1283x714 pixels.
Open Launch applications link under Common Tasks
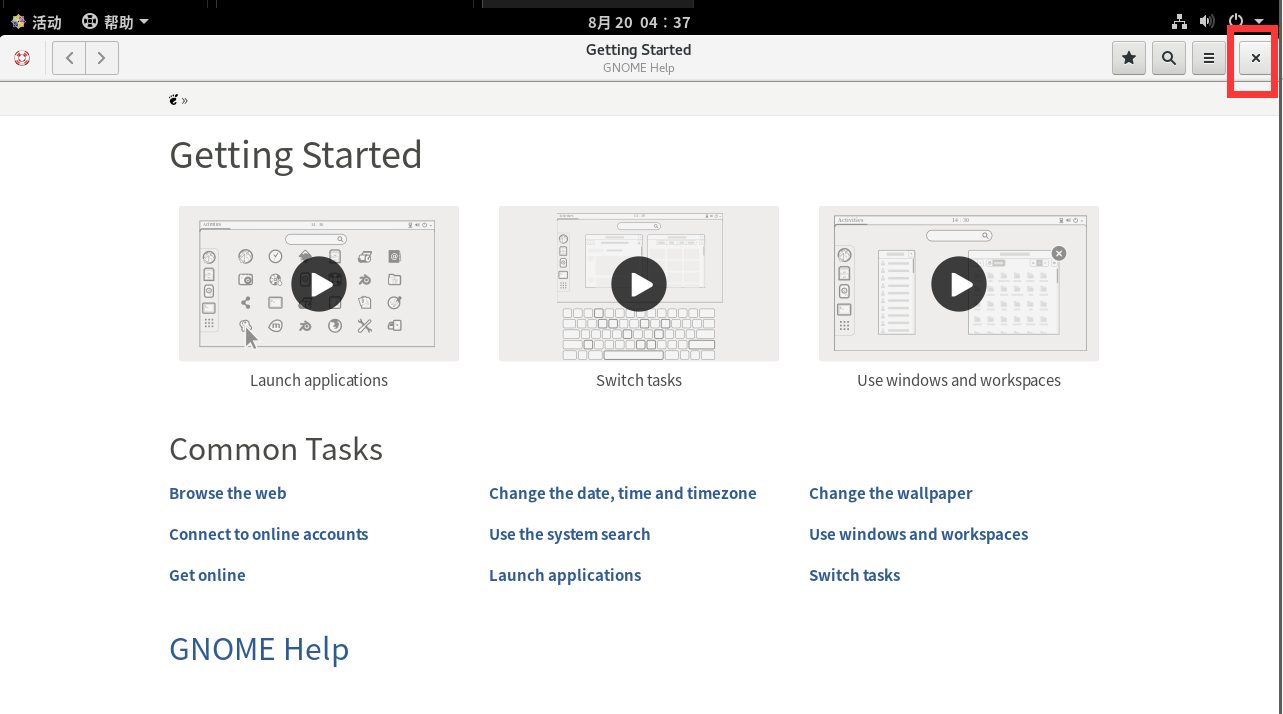pos(565,575)
